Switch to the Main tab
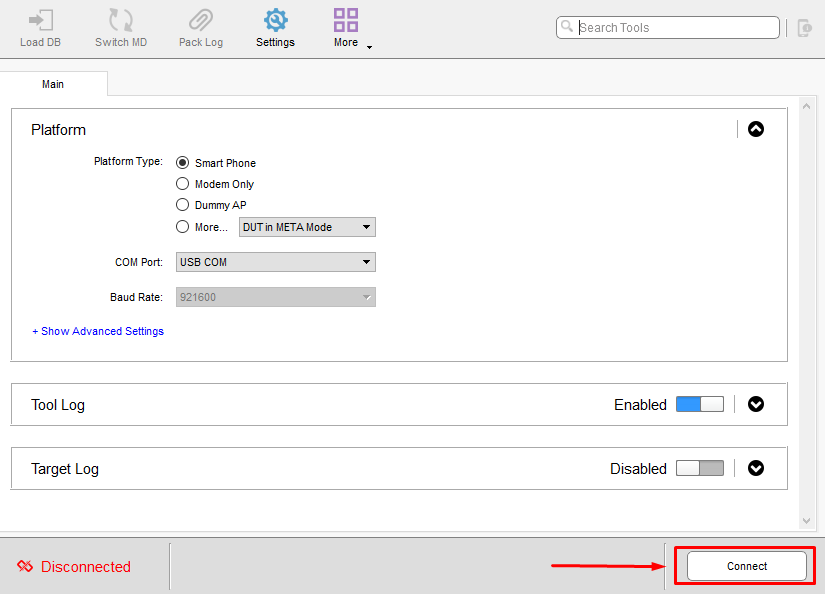Image resolution: width=825 pixels, height=594 pixels. tap(53, 84)
